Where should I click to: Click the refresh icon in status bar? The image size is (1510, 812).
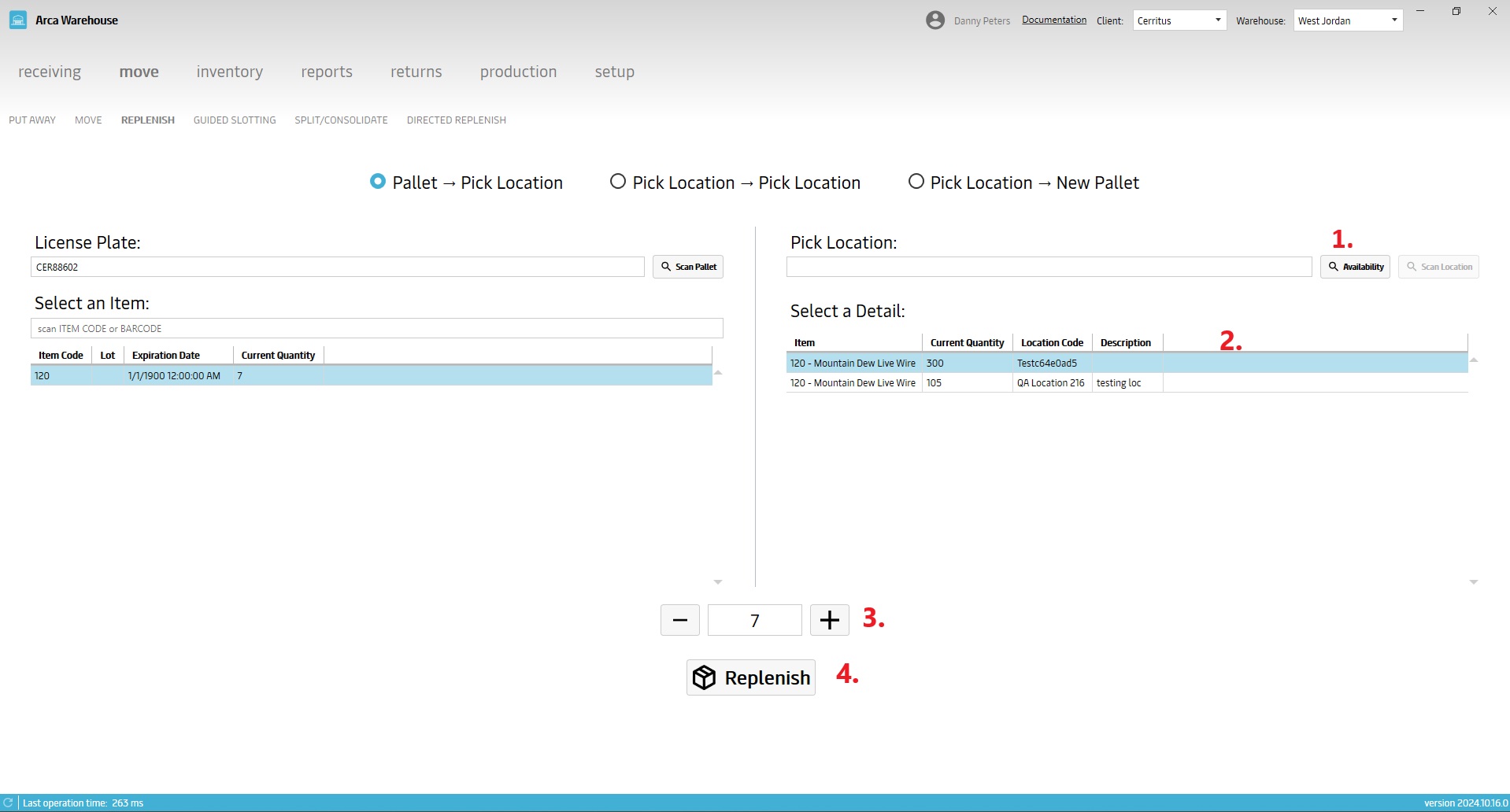[x=9, y=803]
